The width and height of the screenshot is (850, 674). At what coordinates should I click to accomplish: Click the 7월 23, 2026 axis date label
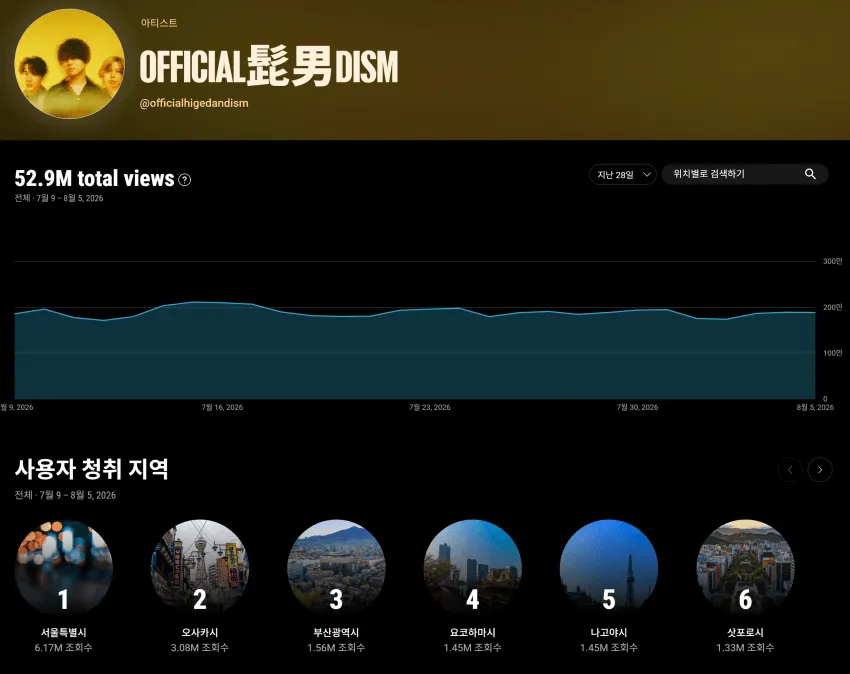pyautogui.click(x=430, y=407)
